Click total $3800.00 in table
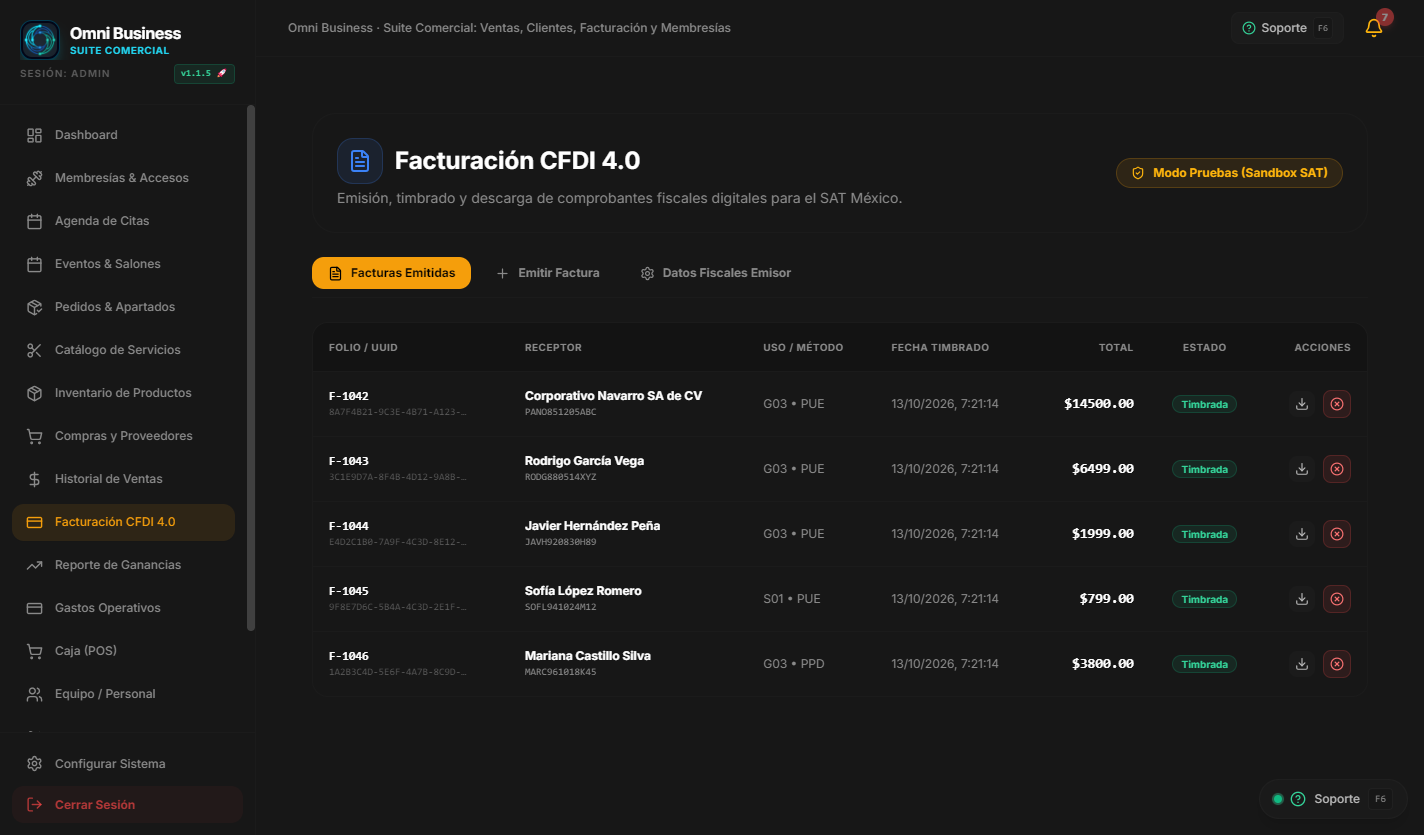 click(x=1102, y=664)
